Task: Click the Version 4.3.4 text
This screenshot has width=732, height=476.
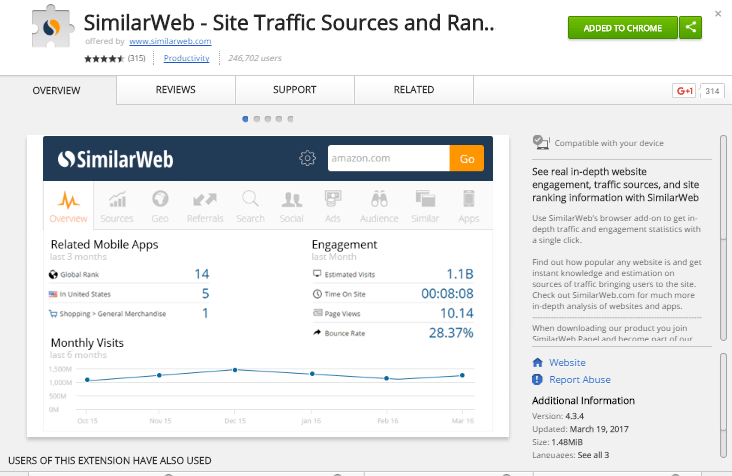Action: (x=558, y=416)
